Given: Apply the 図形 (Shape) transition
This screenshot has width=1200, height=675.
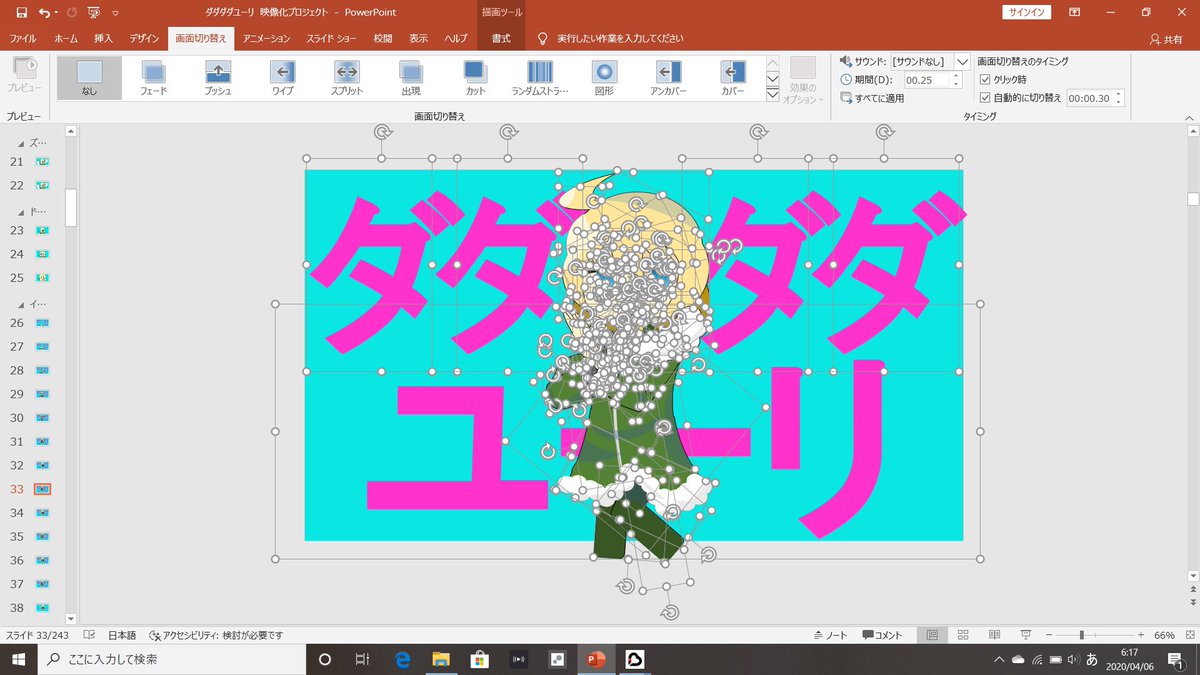Looking at the screenshot, I should [x=603, y=77].
